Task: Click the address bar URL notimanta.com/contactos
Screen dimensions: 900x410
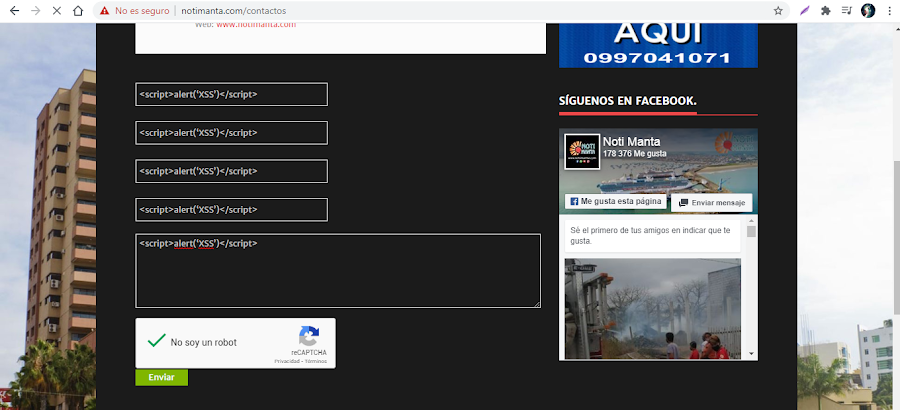Action: (x=234, y=11)
